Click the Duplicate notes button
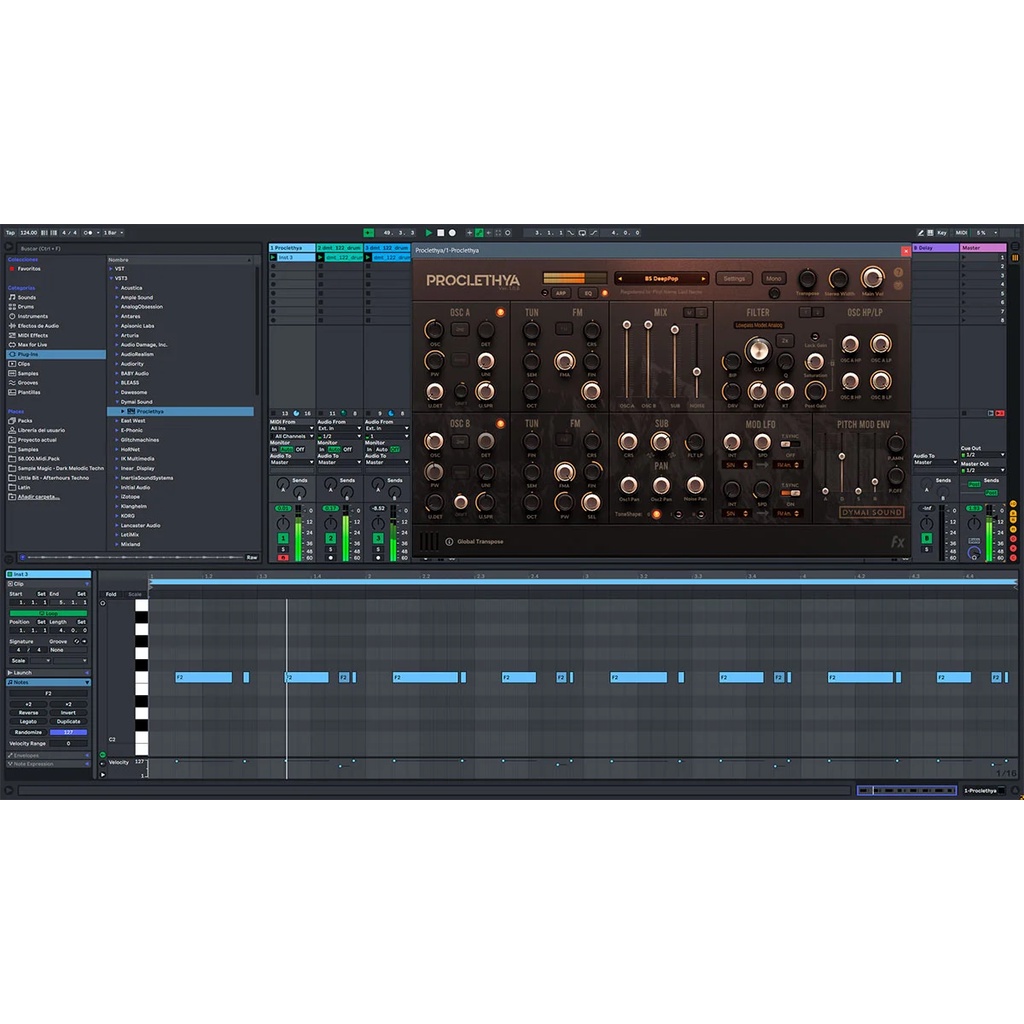Viewport: 1024px width, 1024px height. coord(68,722)
